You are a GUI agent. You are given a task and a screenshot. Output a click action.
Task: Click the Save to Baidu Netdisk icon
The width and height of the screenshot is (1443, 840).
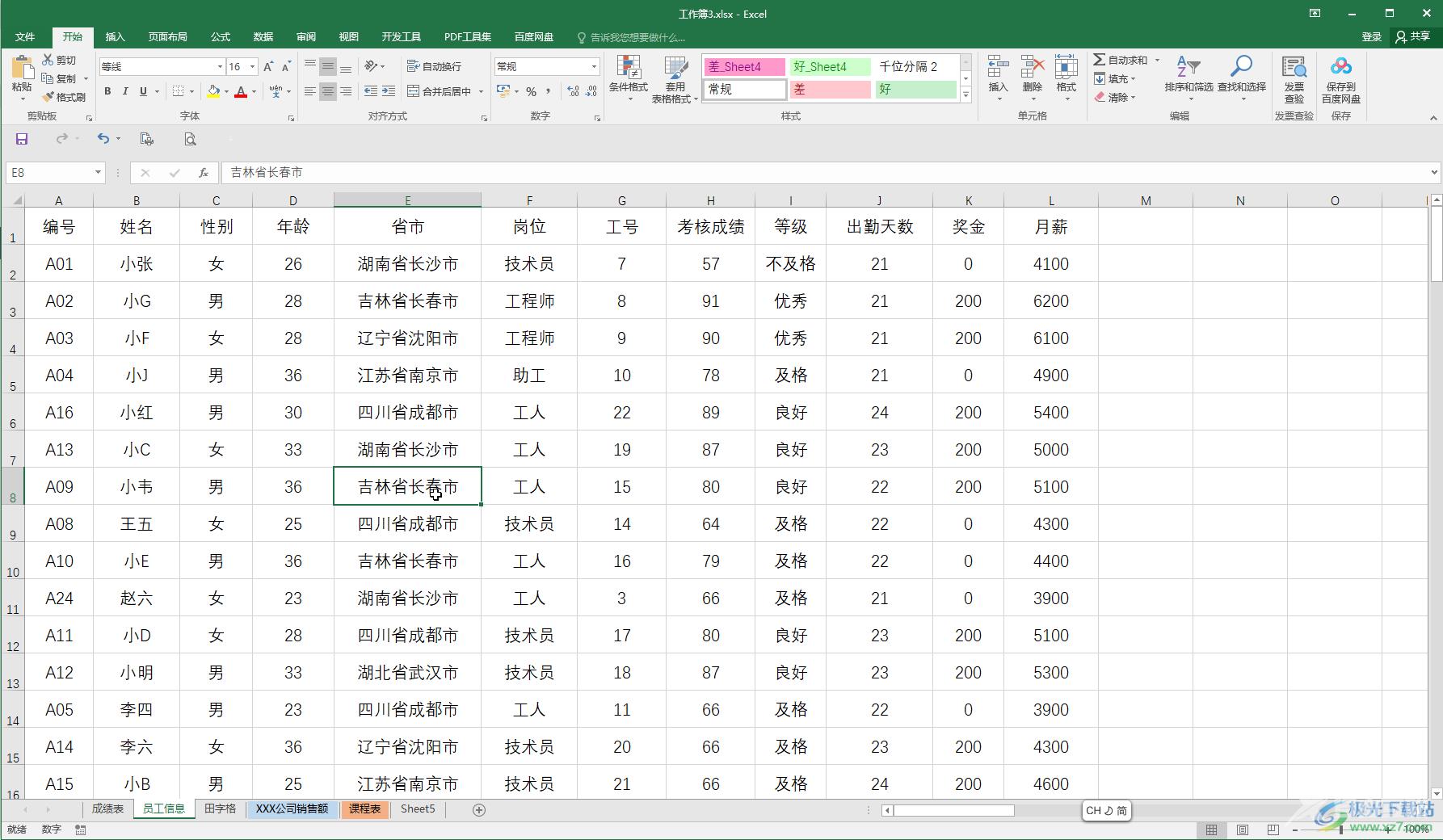pyautogui.click(x=1340, y=67)
